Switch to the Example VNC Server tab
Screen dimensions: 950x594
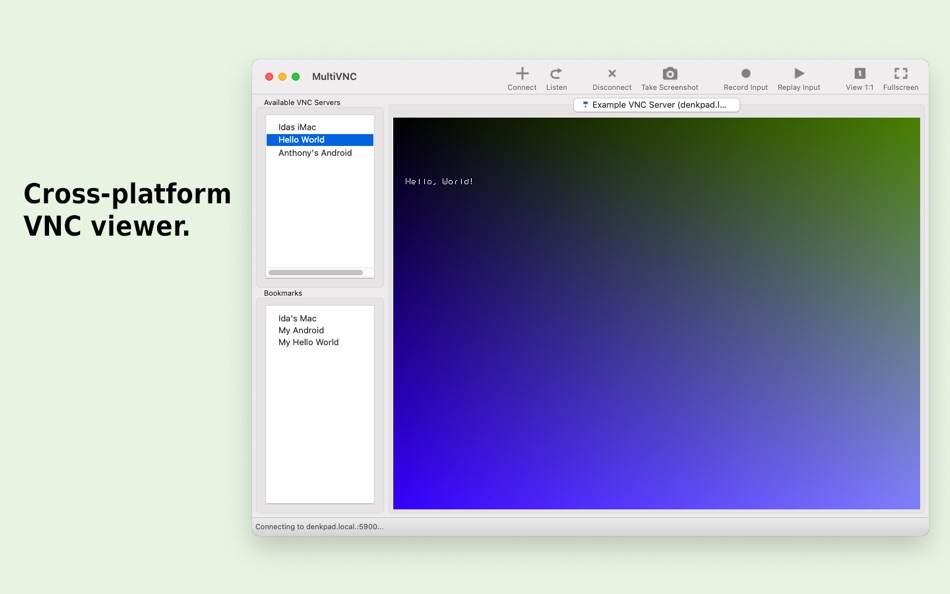[656, 105]
